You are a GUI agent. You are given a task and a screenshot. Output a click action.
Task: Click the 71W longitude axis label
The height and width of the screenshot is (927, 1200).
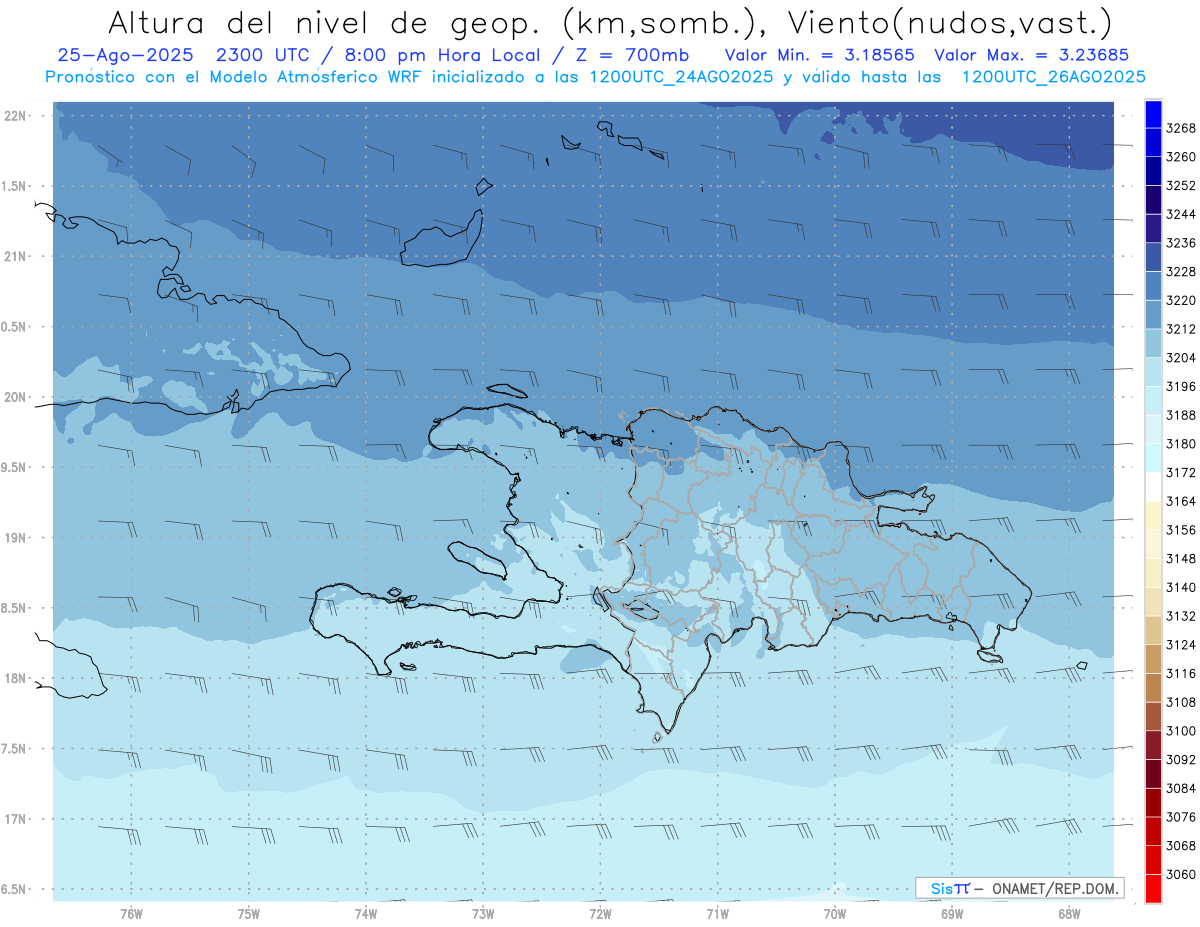click(x=717, y=913)
